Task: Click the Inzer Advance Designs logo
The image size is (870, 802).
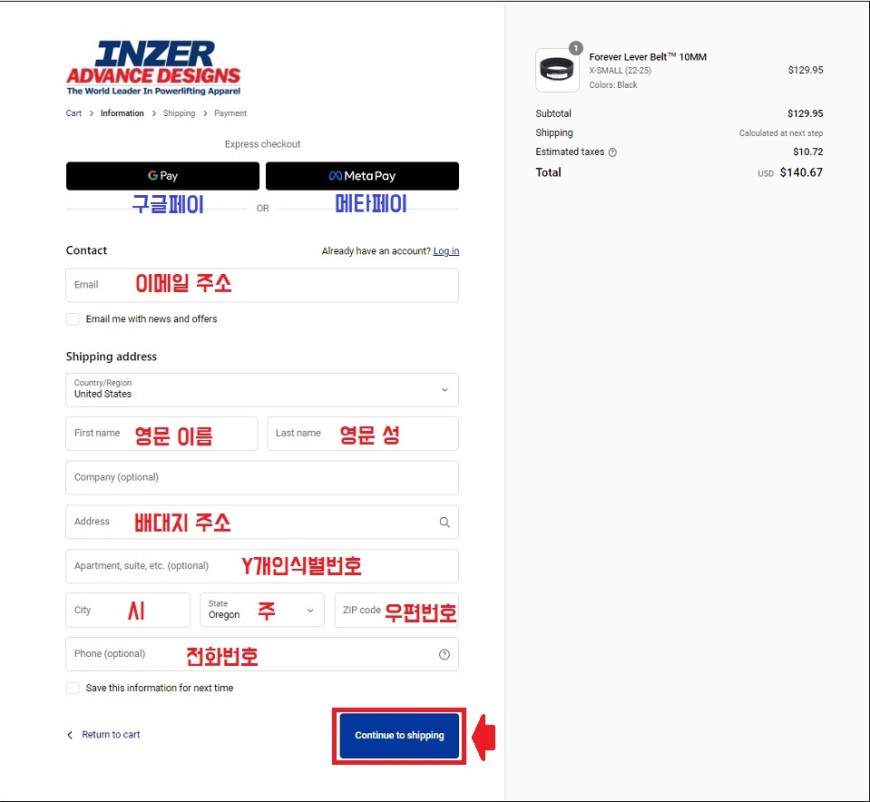Action: click(x=153, y=68)
